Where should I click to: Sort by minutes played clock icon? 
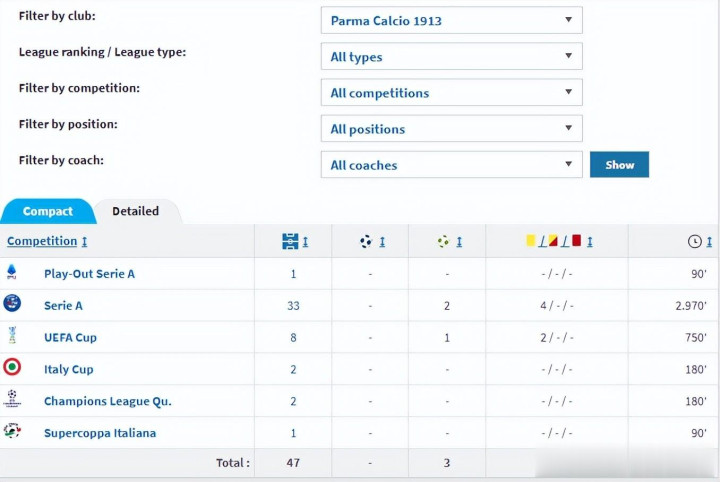point(694,241)
